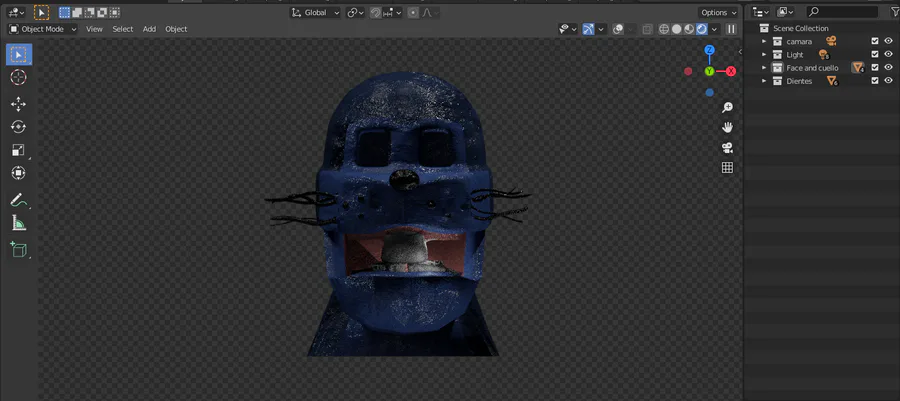The height and width of the screenshot is (401, 900).
Task: Click the zoom magnifier in viewport
Action: (727, 107)
